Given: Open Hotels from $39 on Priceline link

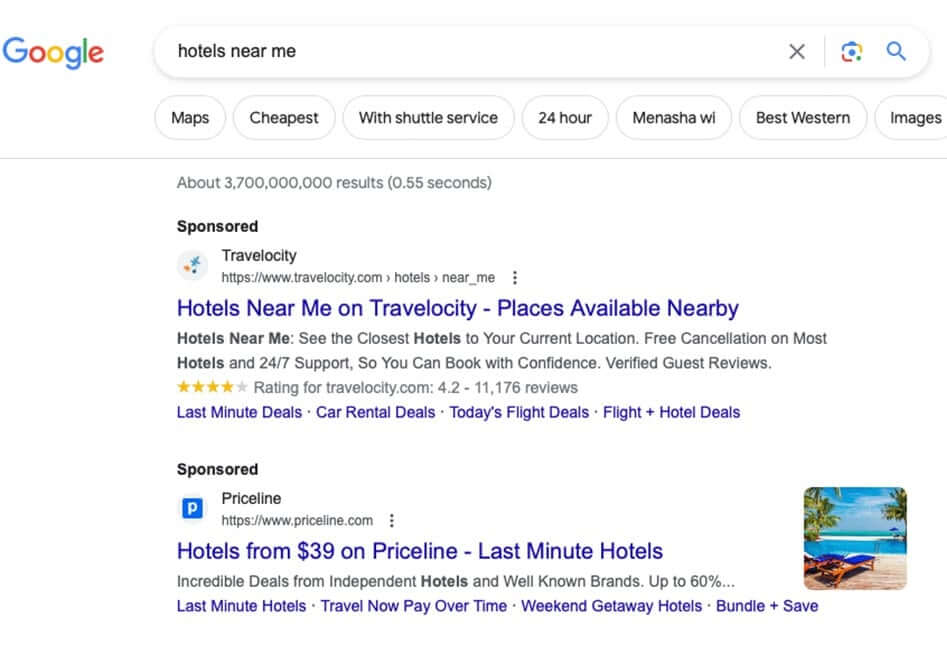Looking at the screenshot, I should pyautogui.click(x=420, y=551).
